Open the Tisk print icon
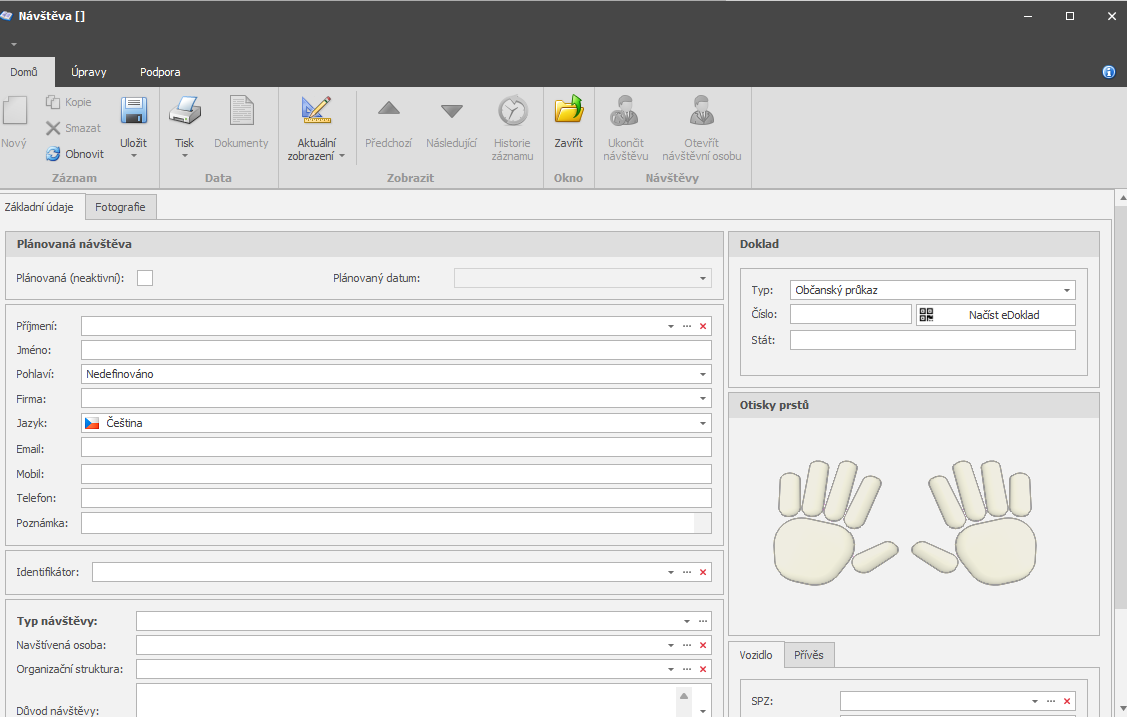The image size is (1127, 717). (184, 111)
